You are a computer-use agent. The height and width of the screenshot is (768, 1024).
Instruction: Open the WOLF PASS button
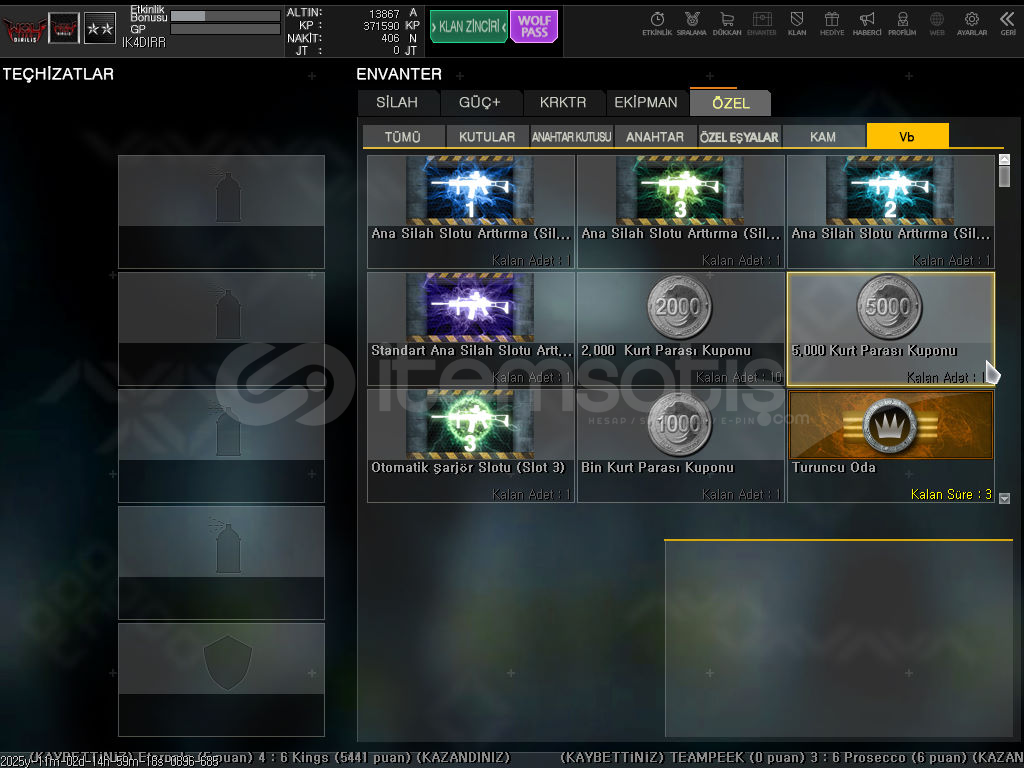point(534,27)
